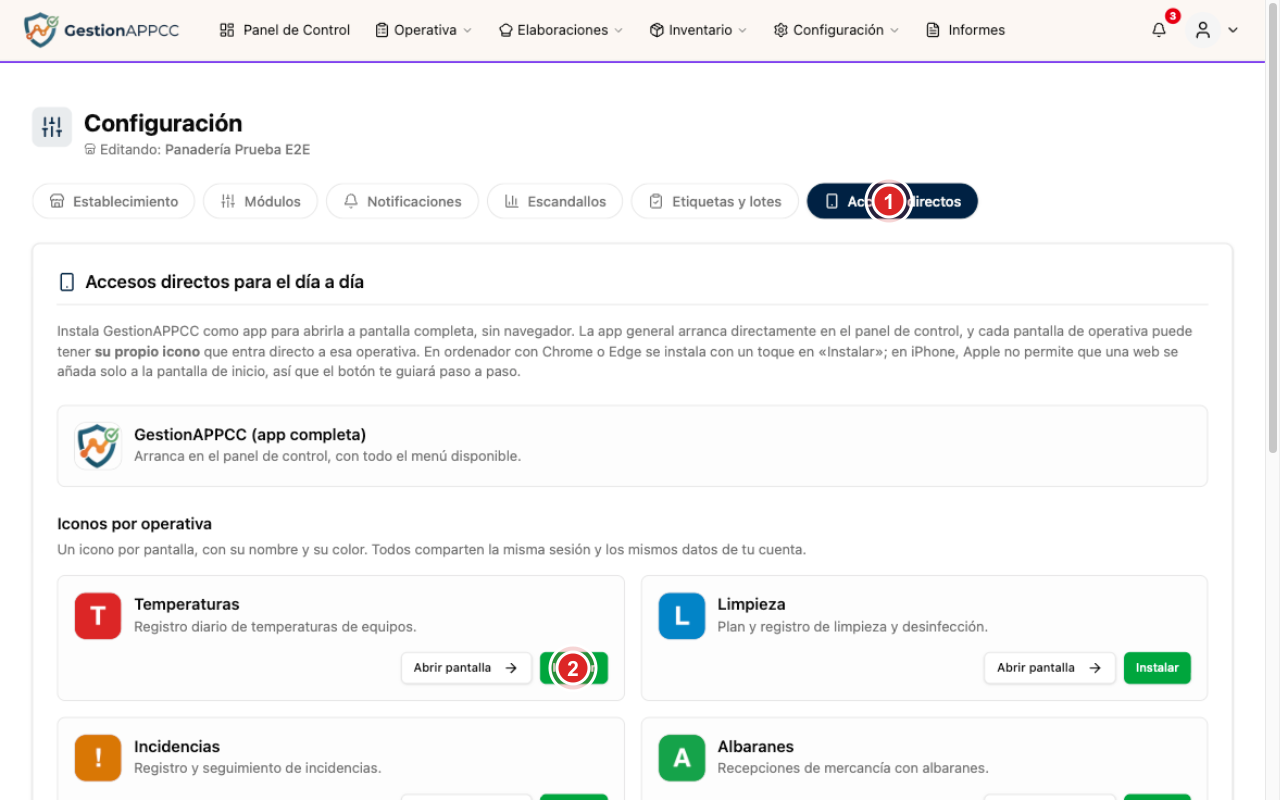Switch to the Módulos tab
This screenshot has height=800, width=1280.
point(260,201)
